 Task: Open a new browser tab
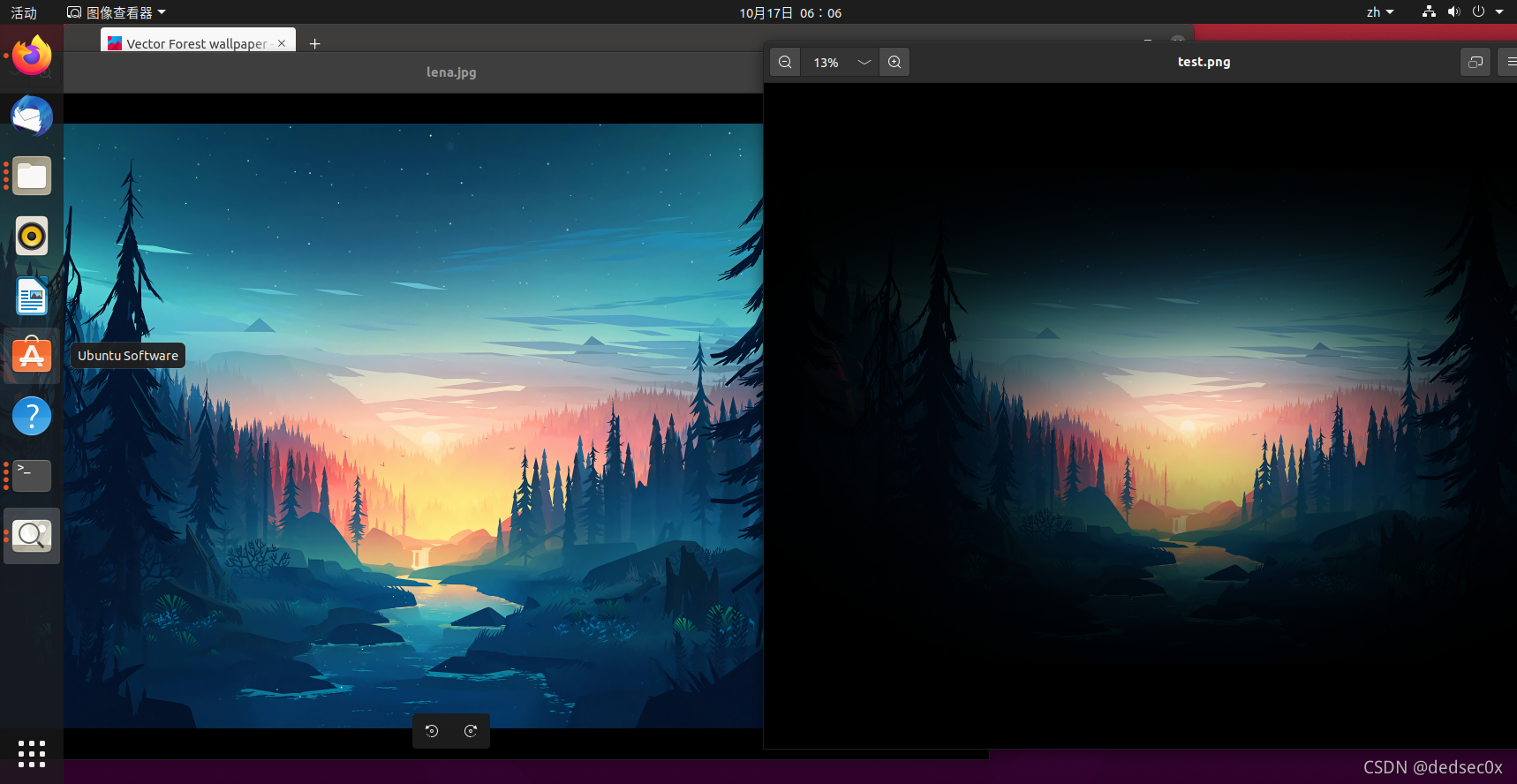pyautogui.click(x=314, y=43)
